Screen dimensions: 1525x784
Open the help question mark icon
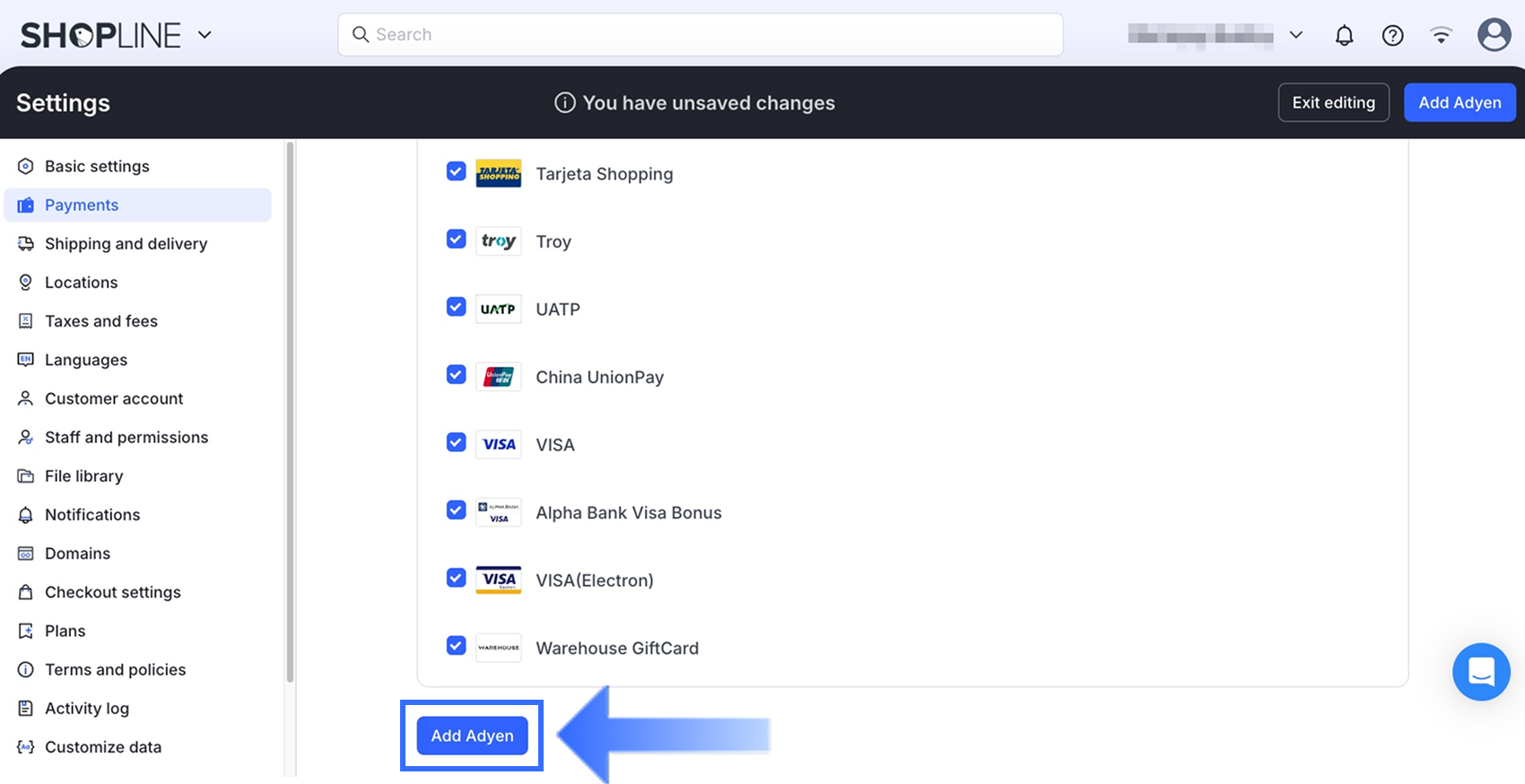[x=1392, y=35]
